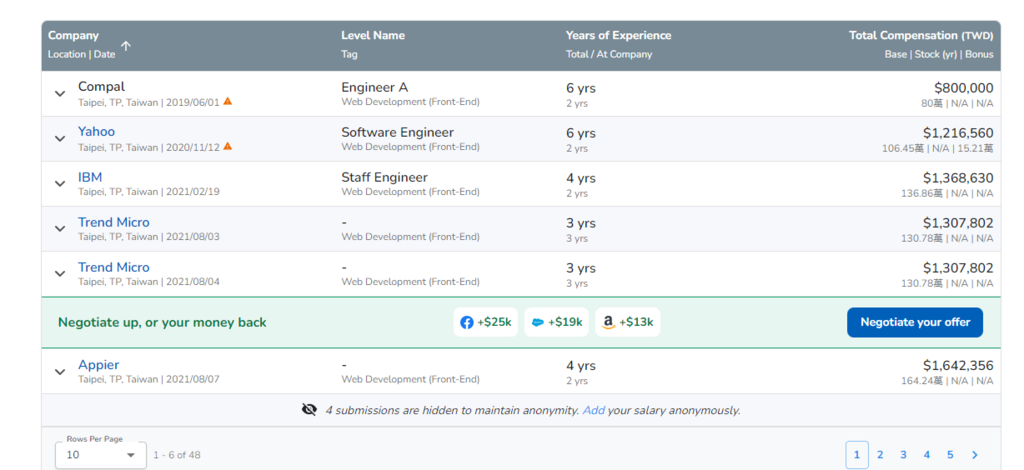Click the Staff Engineer level name

pyautogui.click(x=385, y=178)
